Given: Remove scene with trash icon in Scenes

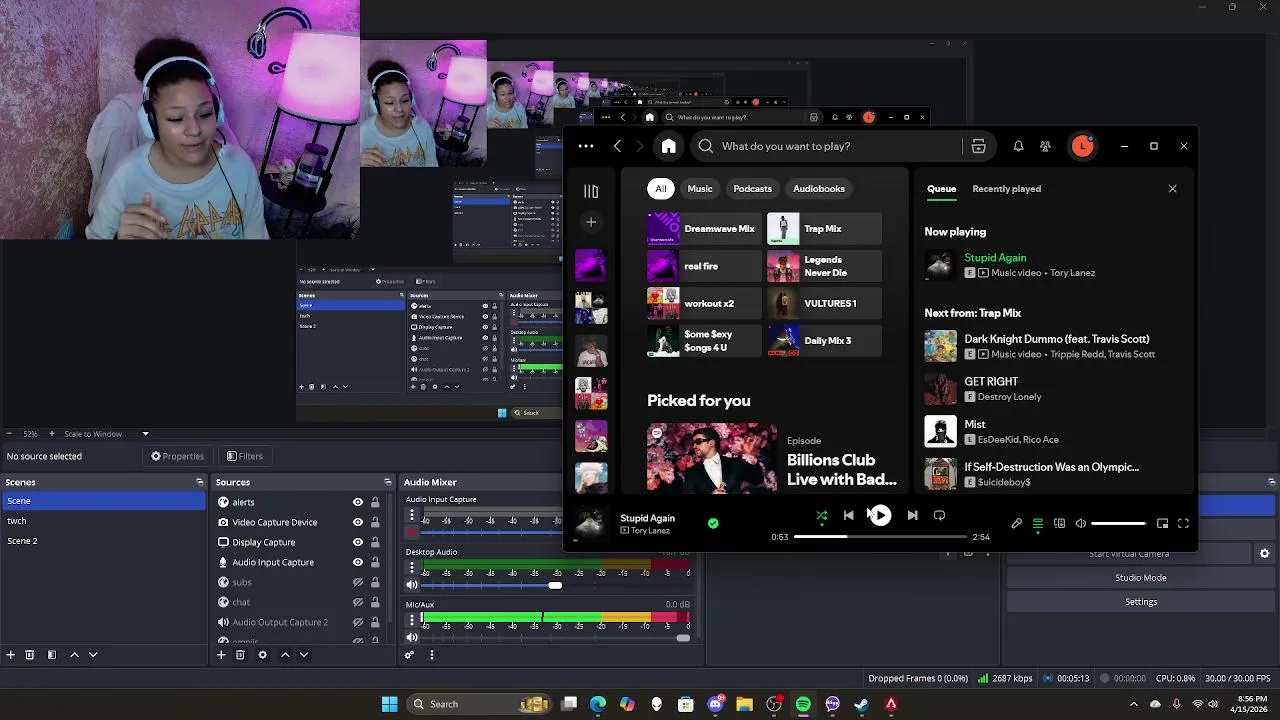Looking at the screenshot, I should [x=29, y=655].
